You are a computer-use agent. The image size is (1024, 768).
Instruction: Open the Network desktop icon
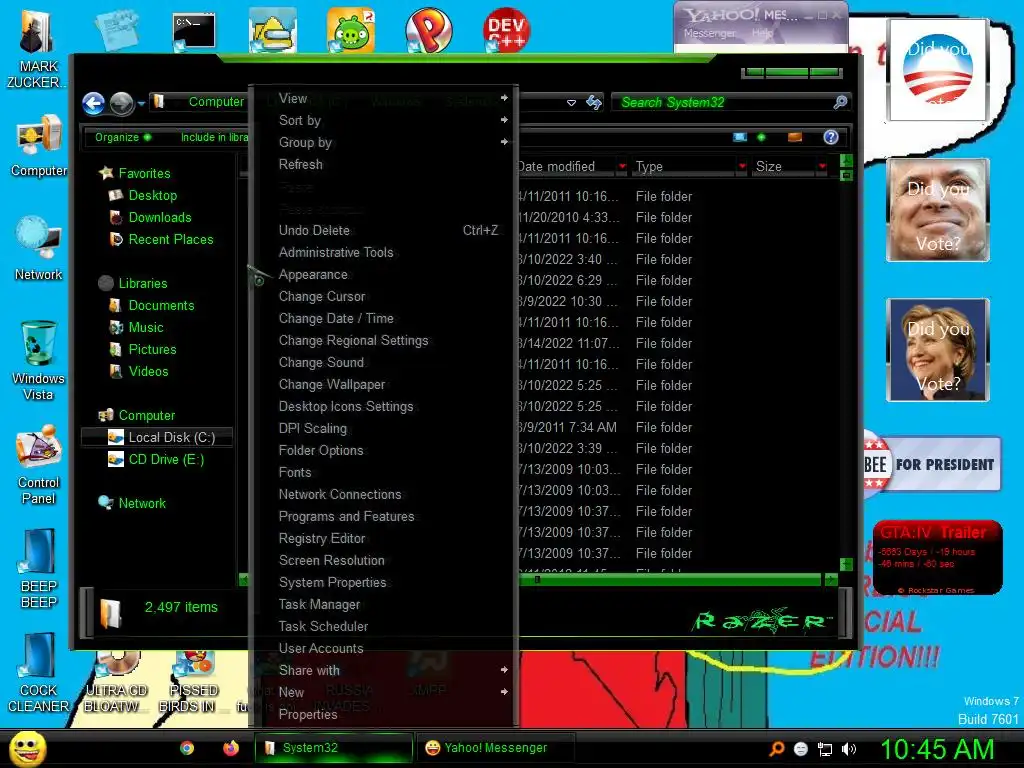[x=39, y=248]
